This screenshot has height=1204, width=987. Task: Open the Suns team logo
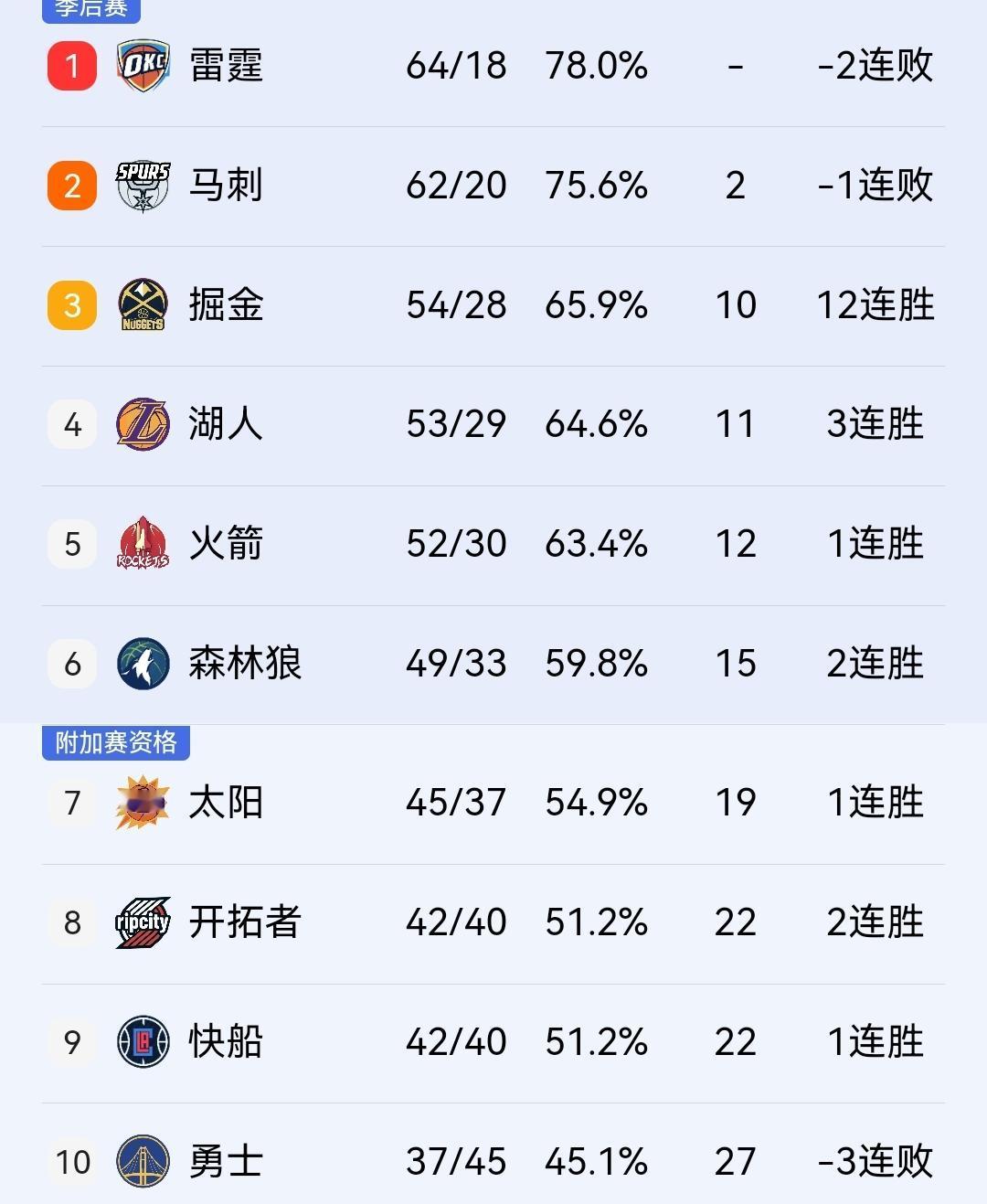pos(142,803)
